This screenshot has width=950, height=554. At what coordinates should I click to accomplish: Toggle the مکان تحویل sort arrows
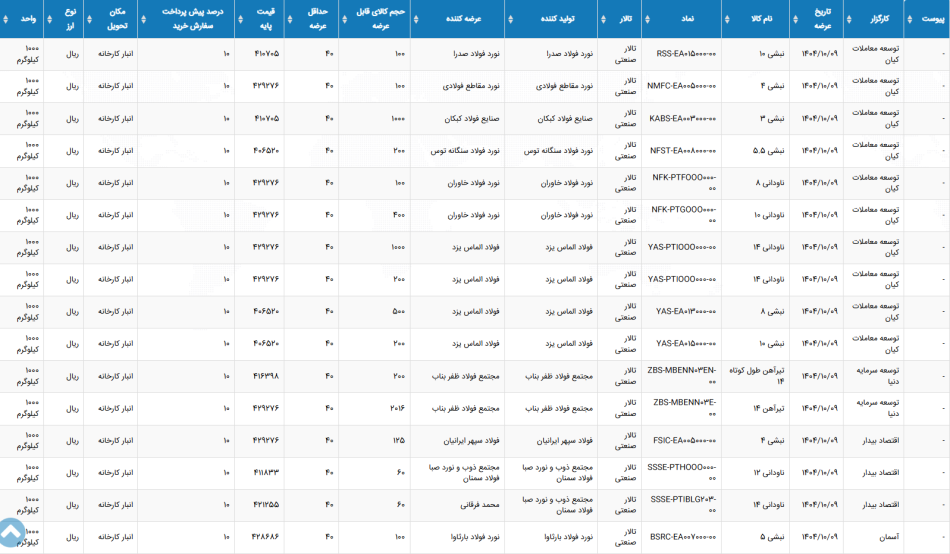(x=89, y=19)
